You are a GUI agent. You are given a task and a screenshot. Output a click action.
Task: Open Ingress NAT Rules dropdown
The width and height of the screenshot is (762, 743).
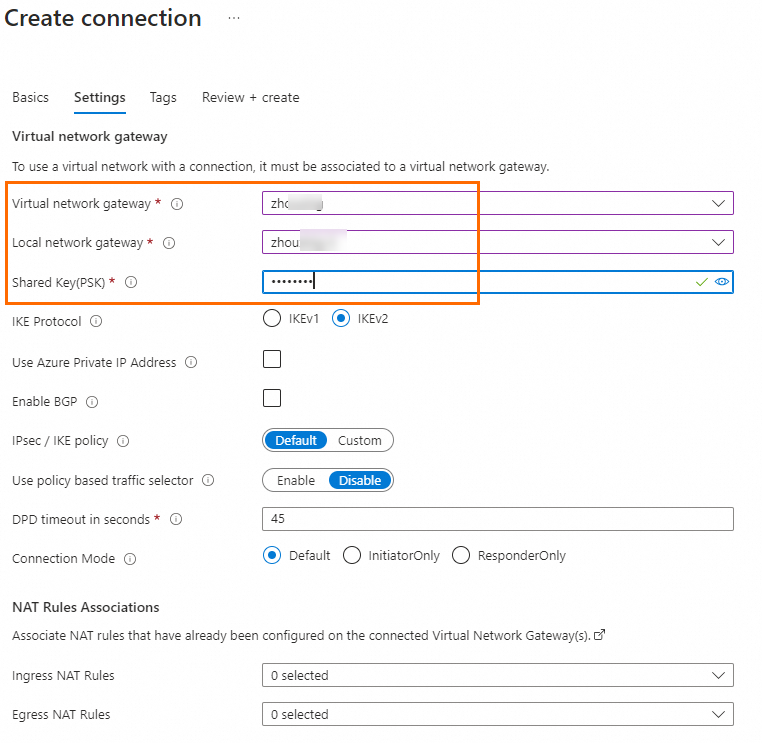tap(718, 675)
